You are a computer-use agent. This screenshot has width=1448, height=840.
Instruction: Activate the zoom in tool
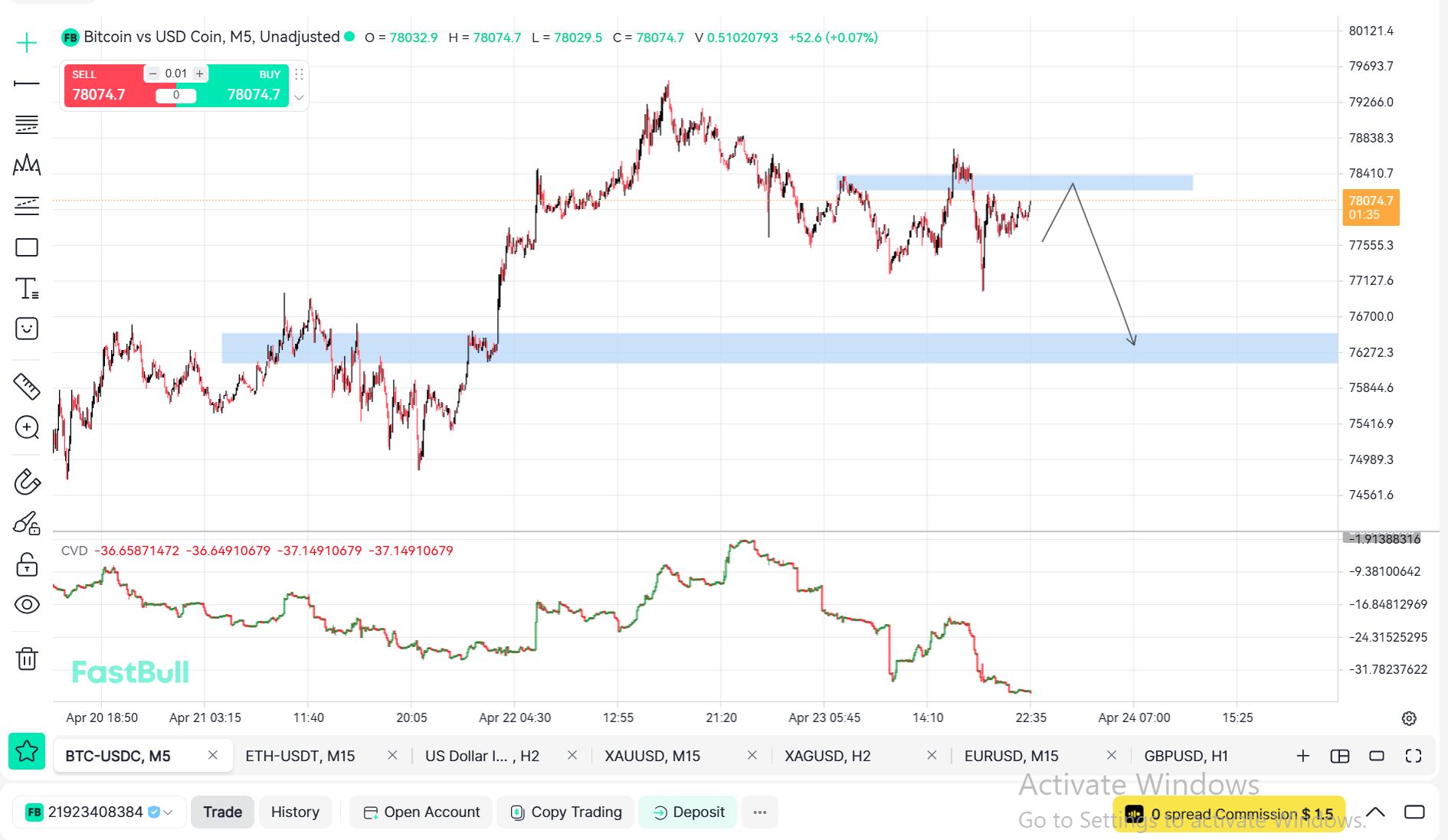[x=27, y=427]
